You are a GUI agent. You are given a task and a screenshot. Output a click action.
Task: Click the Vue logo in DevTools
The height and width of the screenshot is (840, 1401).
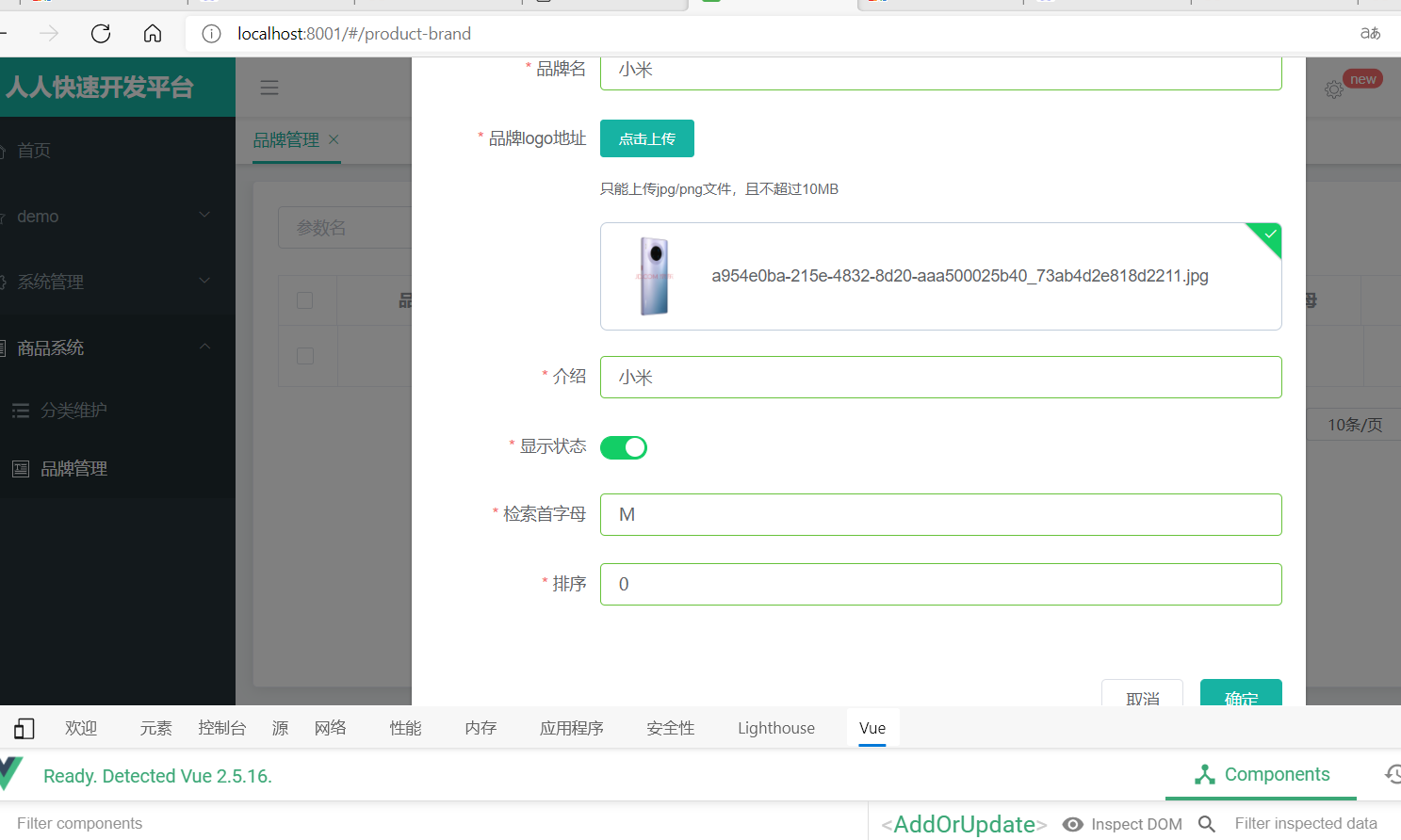(10, 774)
